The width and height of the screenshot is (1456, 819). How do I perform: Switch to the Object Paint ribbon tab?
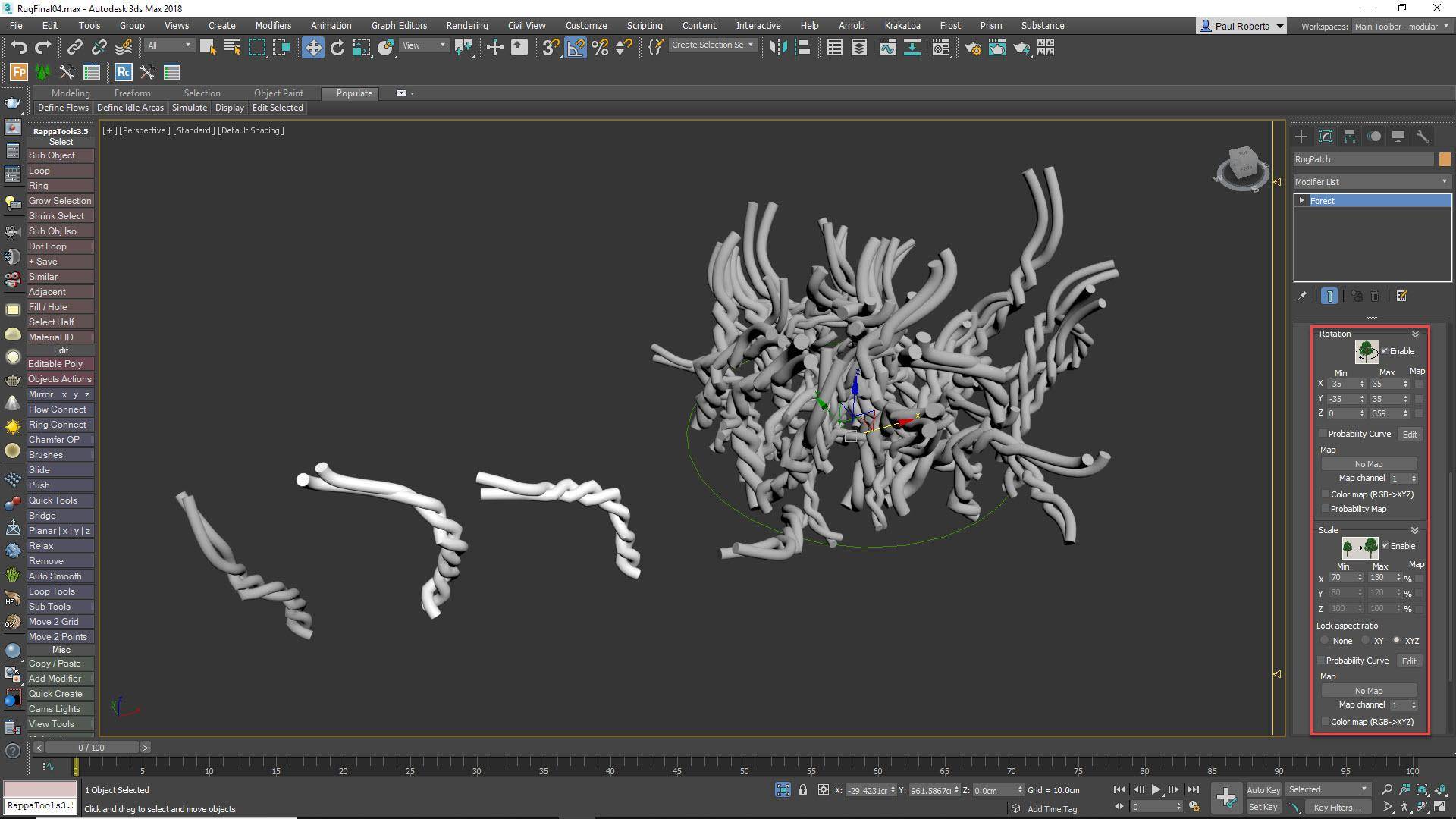click(278, 93)
